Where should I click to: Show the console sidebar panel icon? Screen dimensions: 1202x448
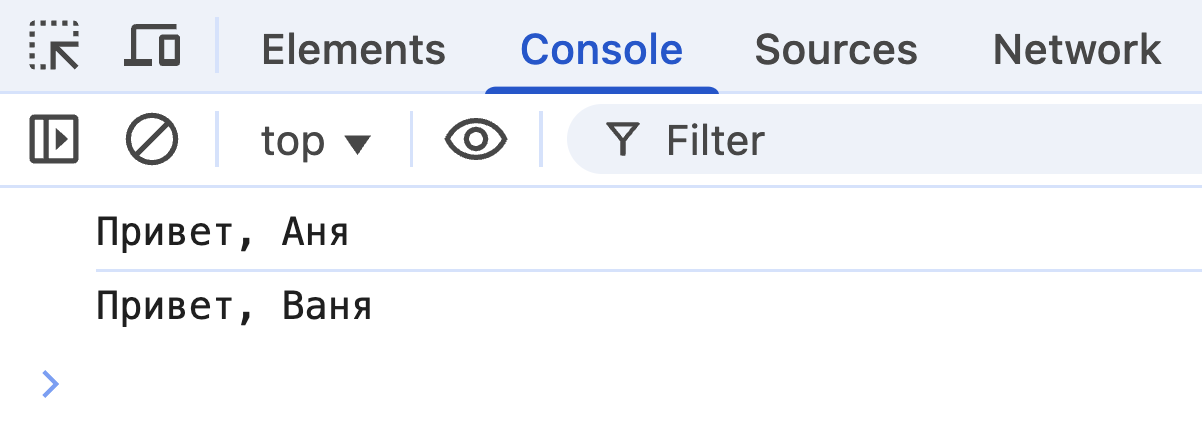click(x=54, y=140)
